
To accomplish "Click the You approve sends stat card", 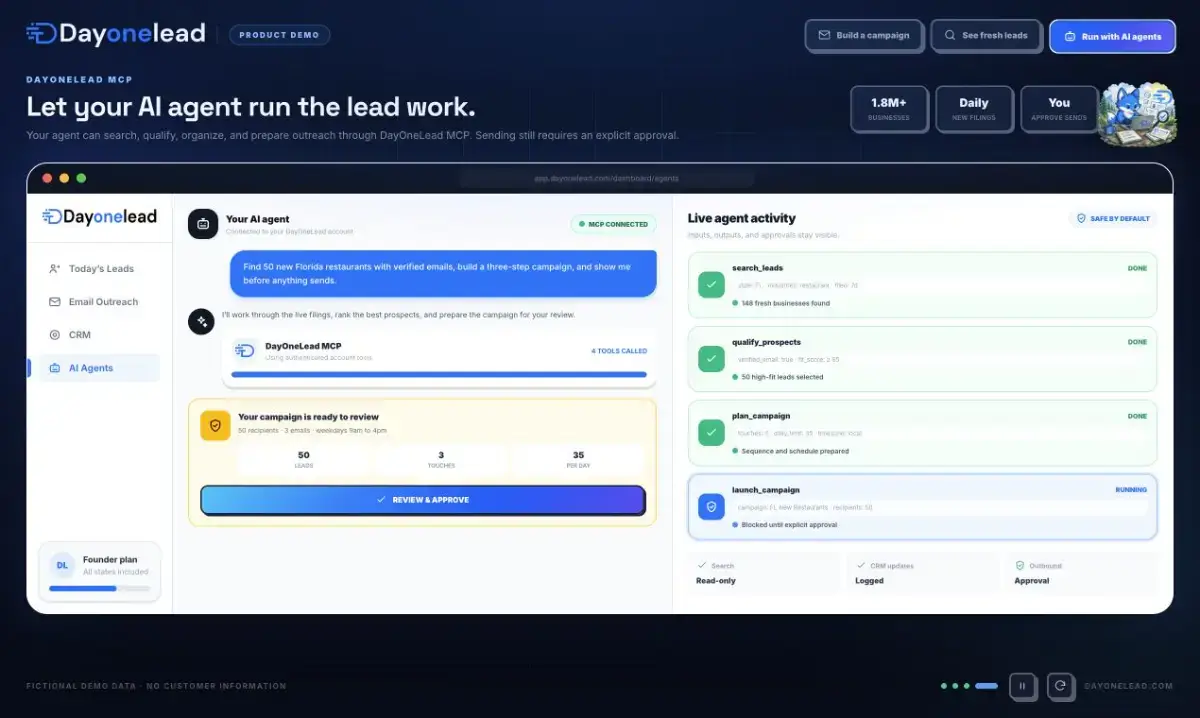I will click(x=1059, y=109).
